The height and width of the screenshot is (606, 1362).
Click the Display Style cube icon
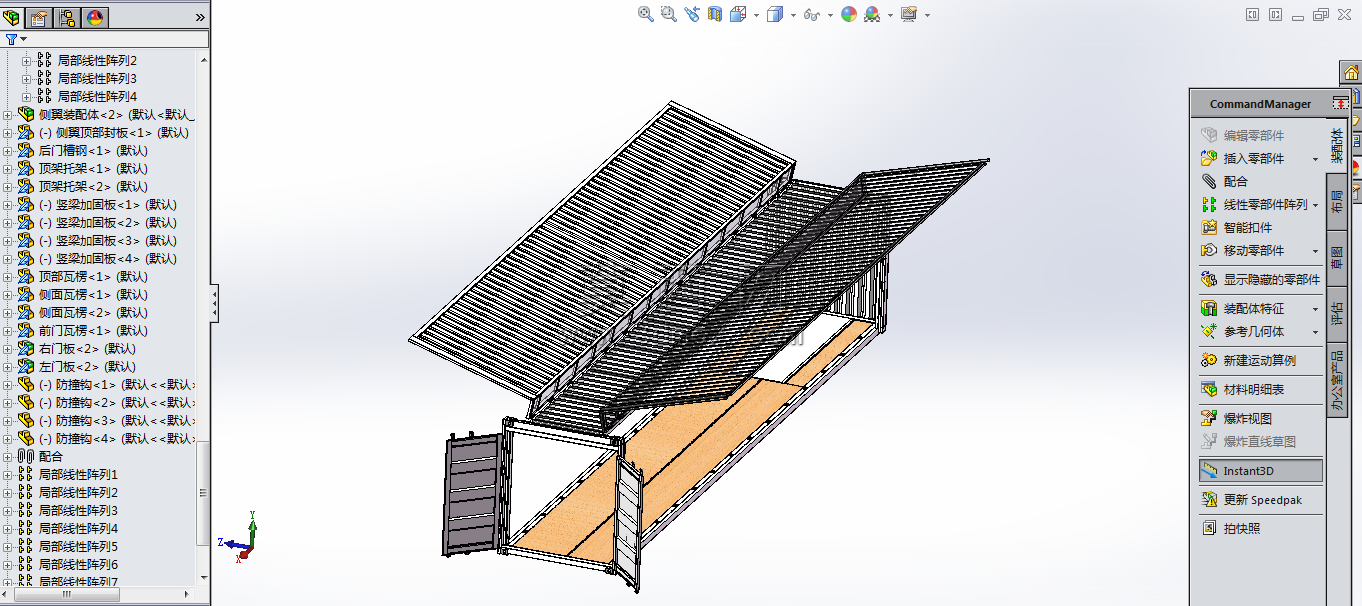(x=775, y=14)
